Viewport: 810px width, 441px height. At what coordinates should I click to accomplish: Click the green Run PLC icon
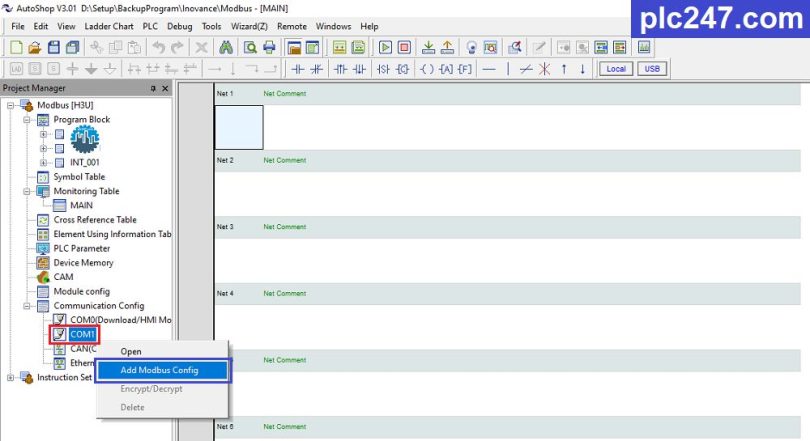tap(385, 48)
